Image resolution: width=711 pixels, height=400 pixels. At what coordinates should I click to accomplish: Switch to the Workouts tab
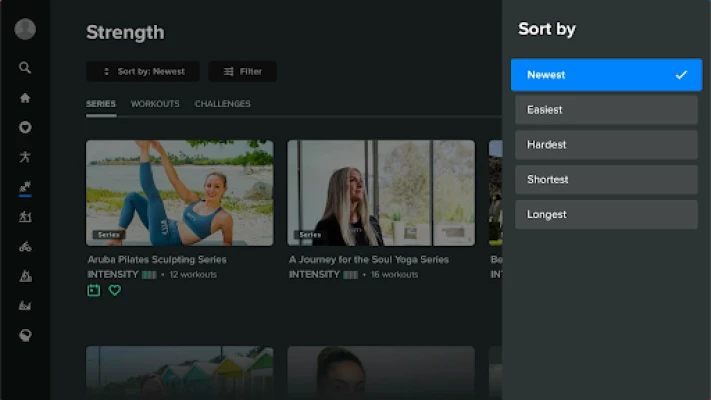click(155, 104)
